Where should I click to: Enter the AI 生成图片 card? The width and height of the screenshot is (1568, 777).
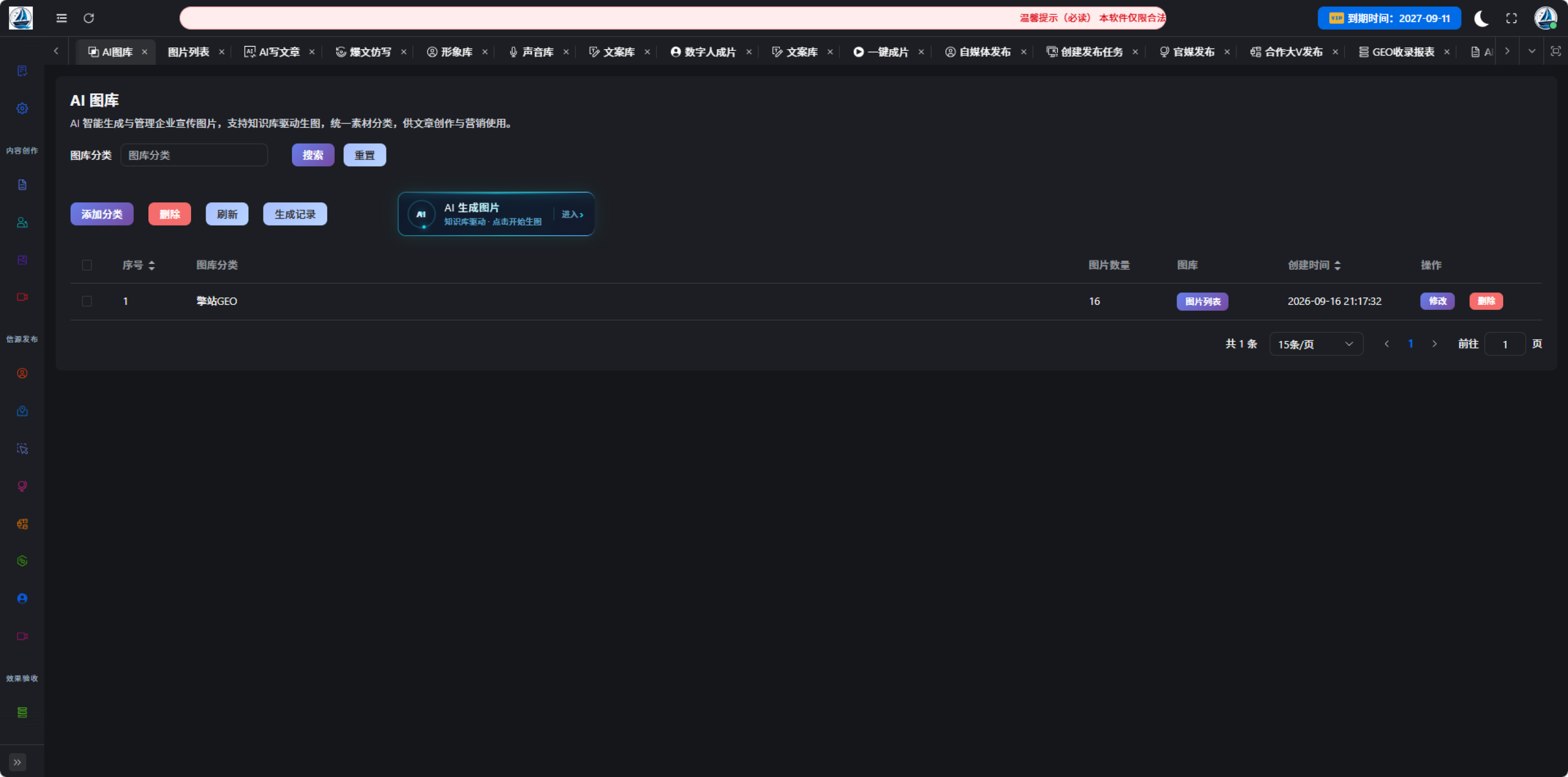pyautogui.click(x=496, y=214)
